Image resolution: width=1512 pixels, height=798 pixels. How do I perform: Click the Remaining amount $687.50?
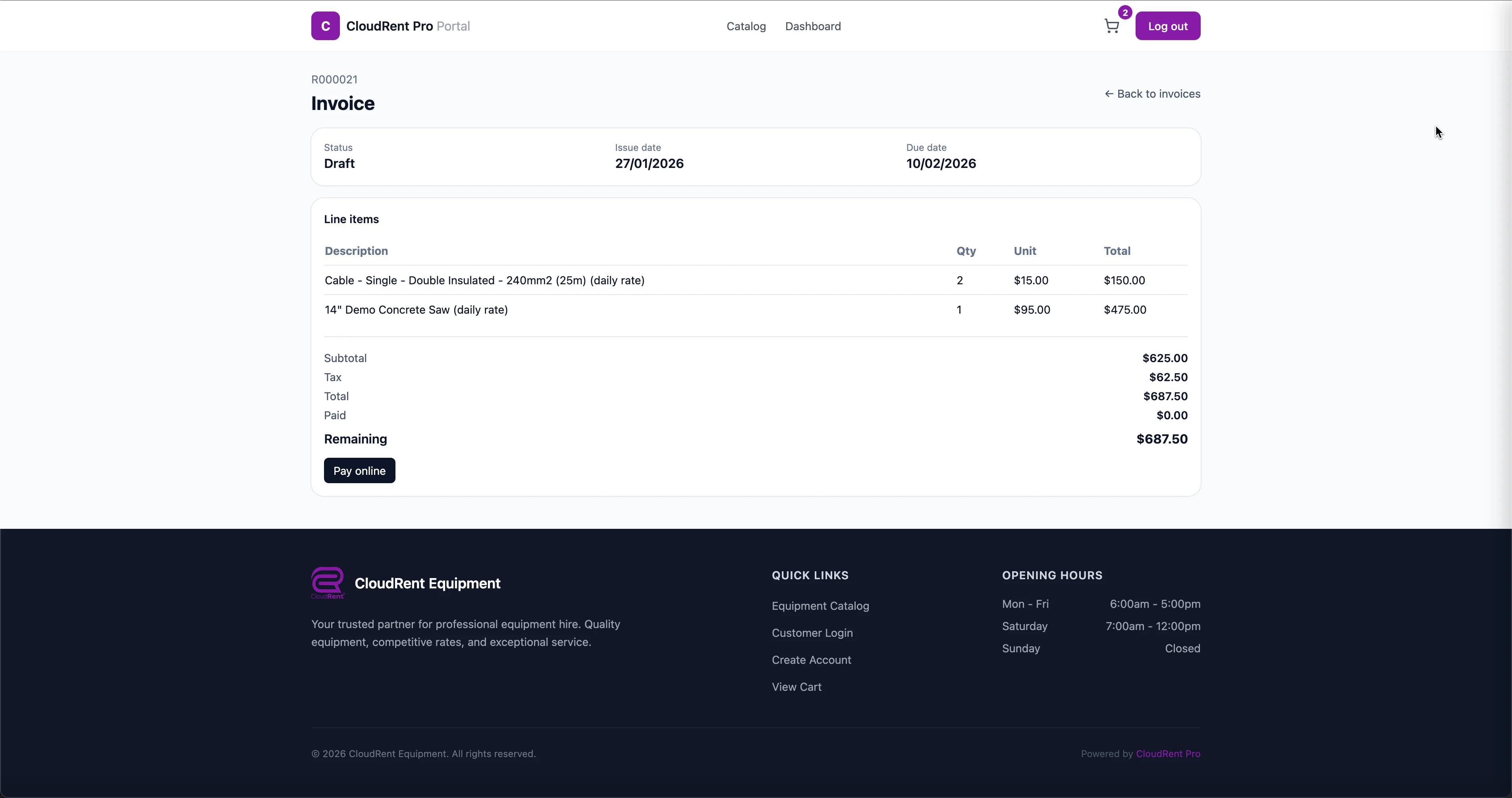click(1161, 439)
